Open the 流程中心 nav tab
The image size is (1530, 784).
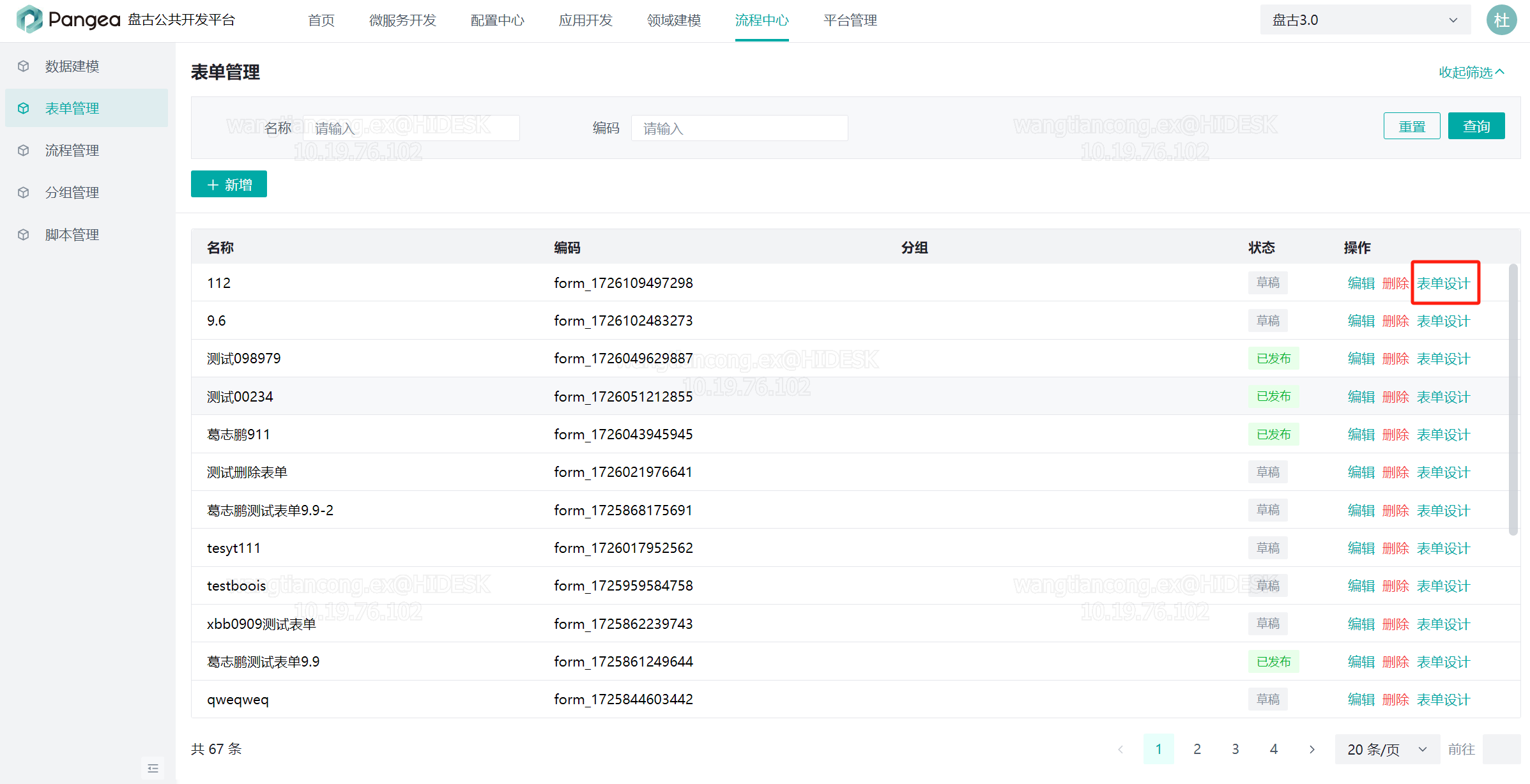tap(762, 20)
